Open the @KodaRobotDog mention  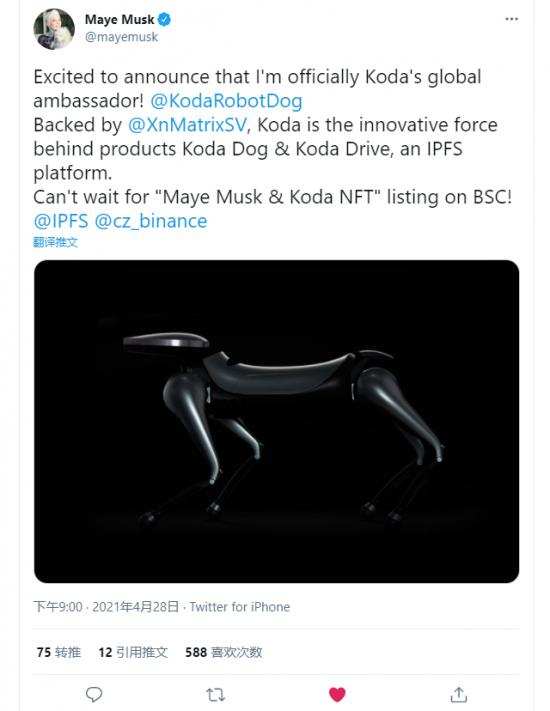tap(226, 101)
